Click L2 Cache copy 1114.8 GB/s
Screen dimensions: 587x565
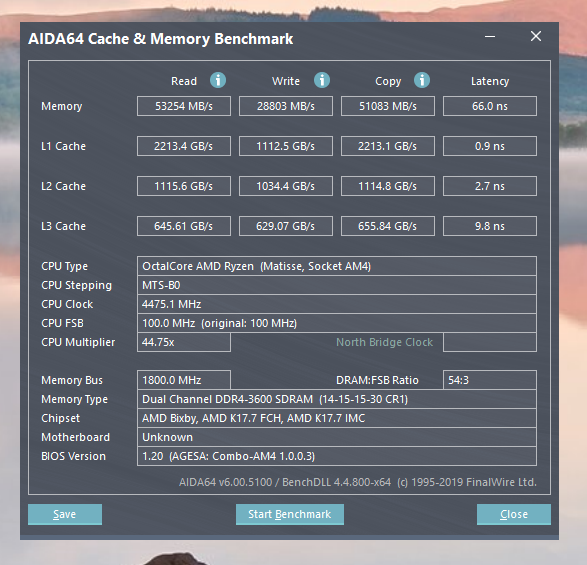click(388, 186)
